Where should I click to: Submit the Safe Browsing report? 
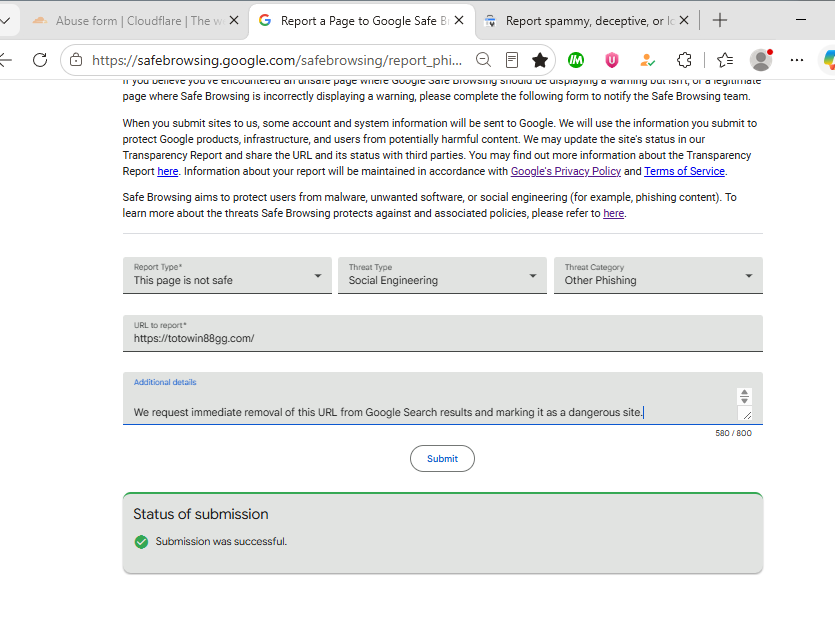tap(442, 458)
